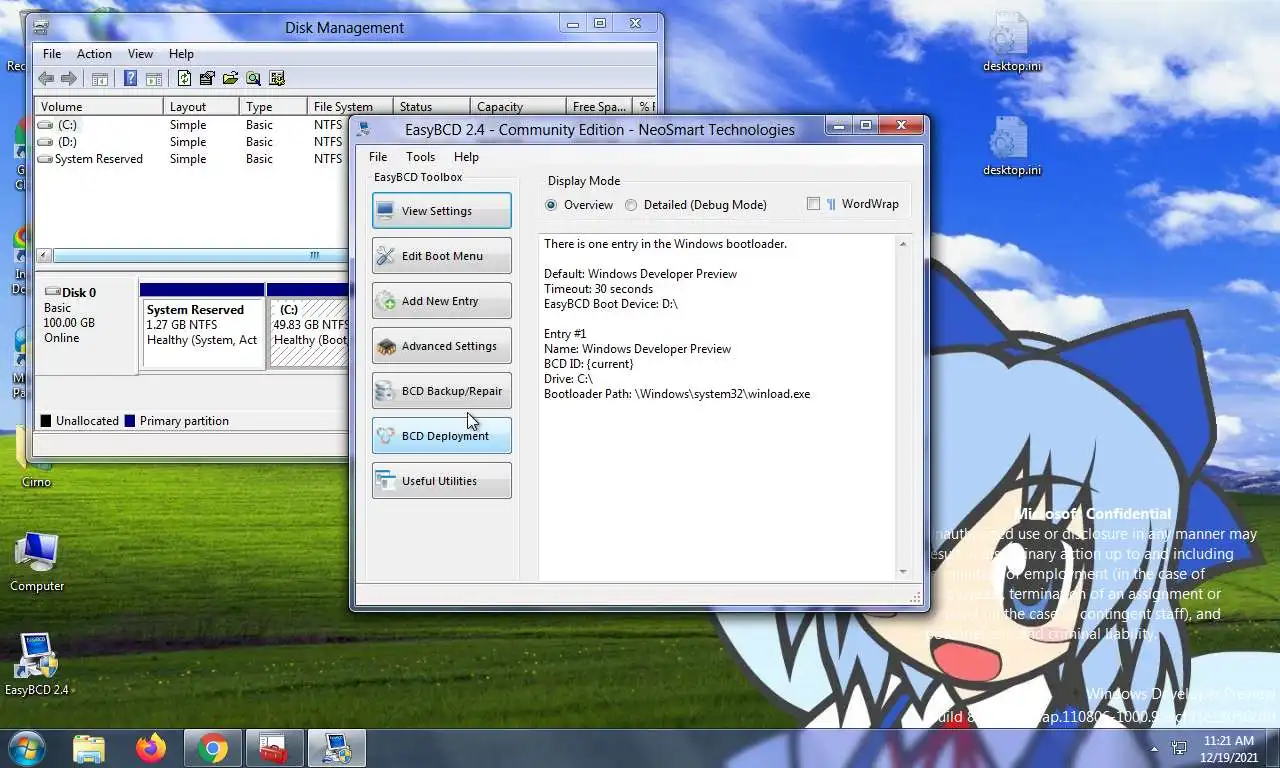Toggle action pane icon in Disk Management toolbar
This screenshot has width=1280, height=768.
point(153,79)
